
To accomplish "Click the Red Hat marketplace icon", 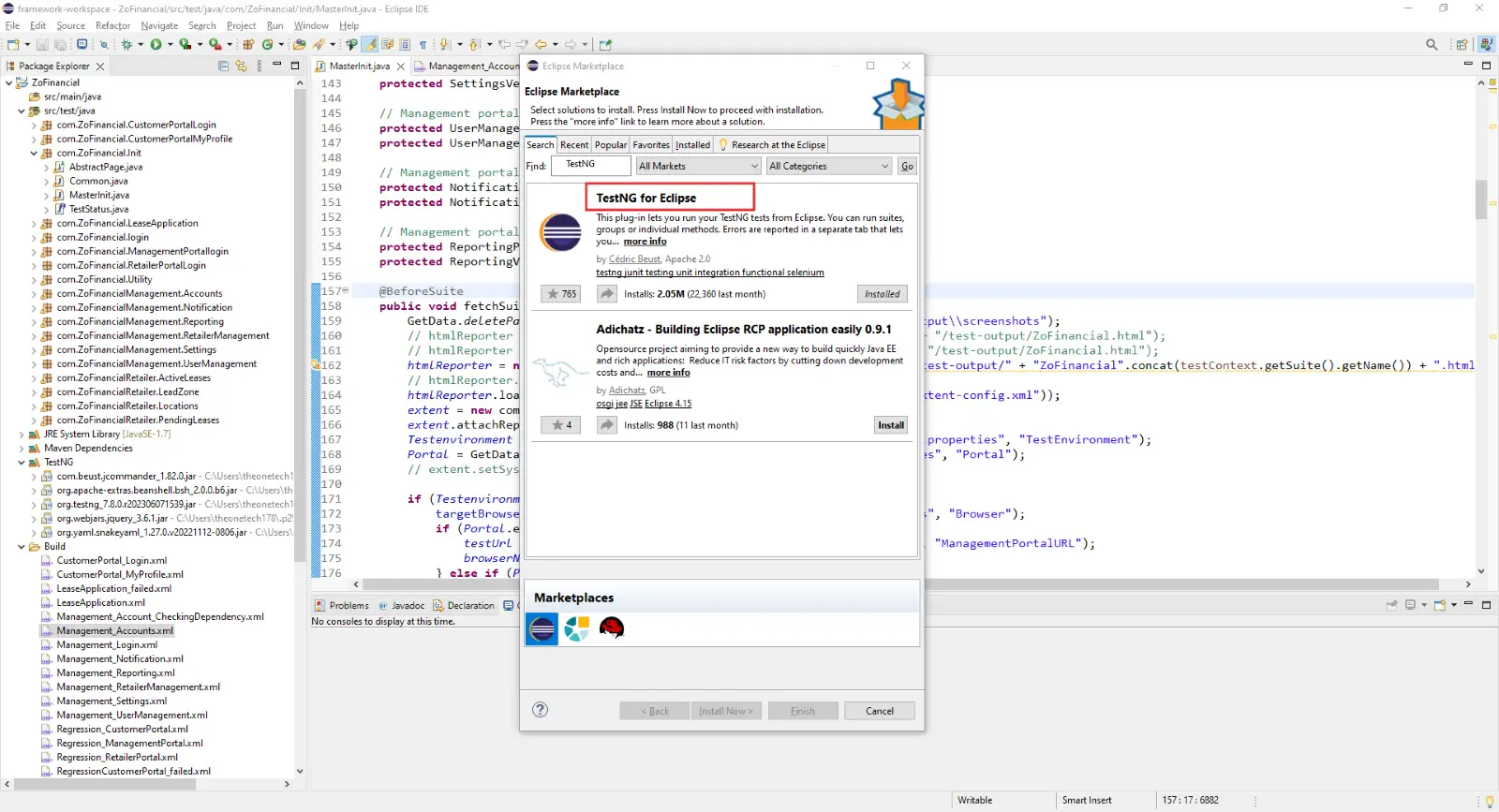I will [612, 628].
